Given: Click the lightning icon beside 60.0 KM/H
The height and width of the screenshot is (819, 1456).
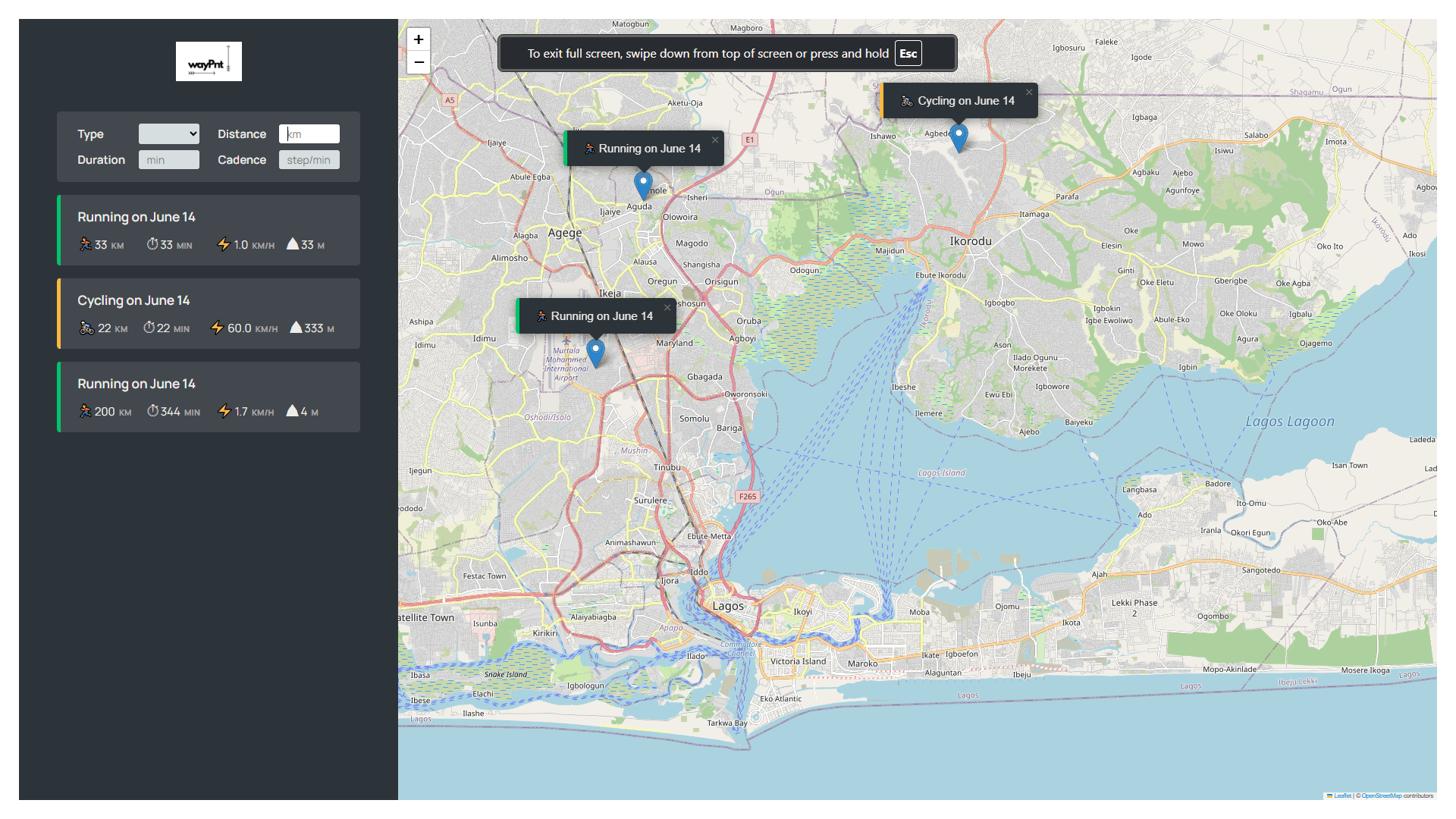Looking at the screenshot, I should coord(217,328).
